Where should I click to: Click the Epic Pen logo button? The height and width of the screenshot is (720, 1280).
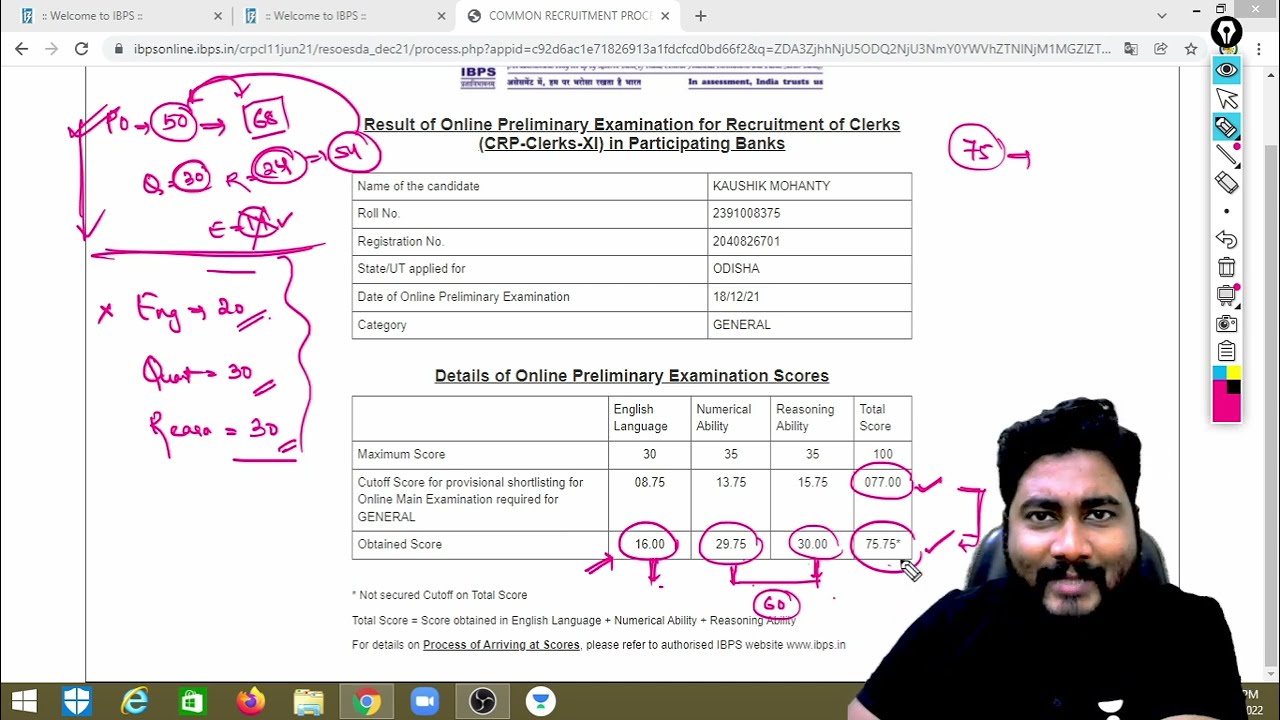tap(1226, 33)
